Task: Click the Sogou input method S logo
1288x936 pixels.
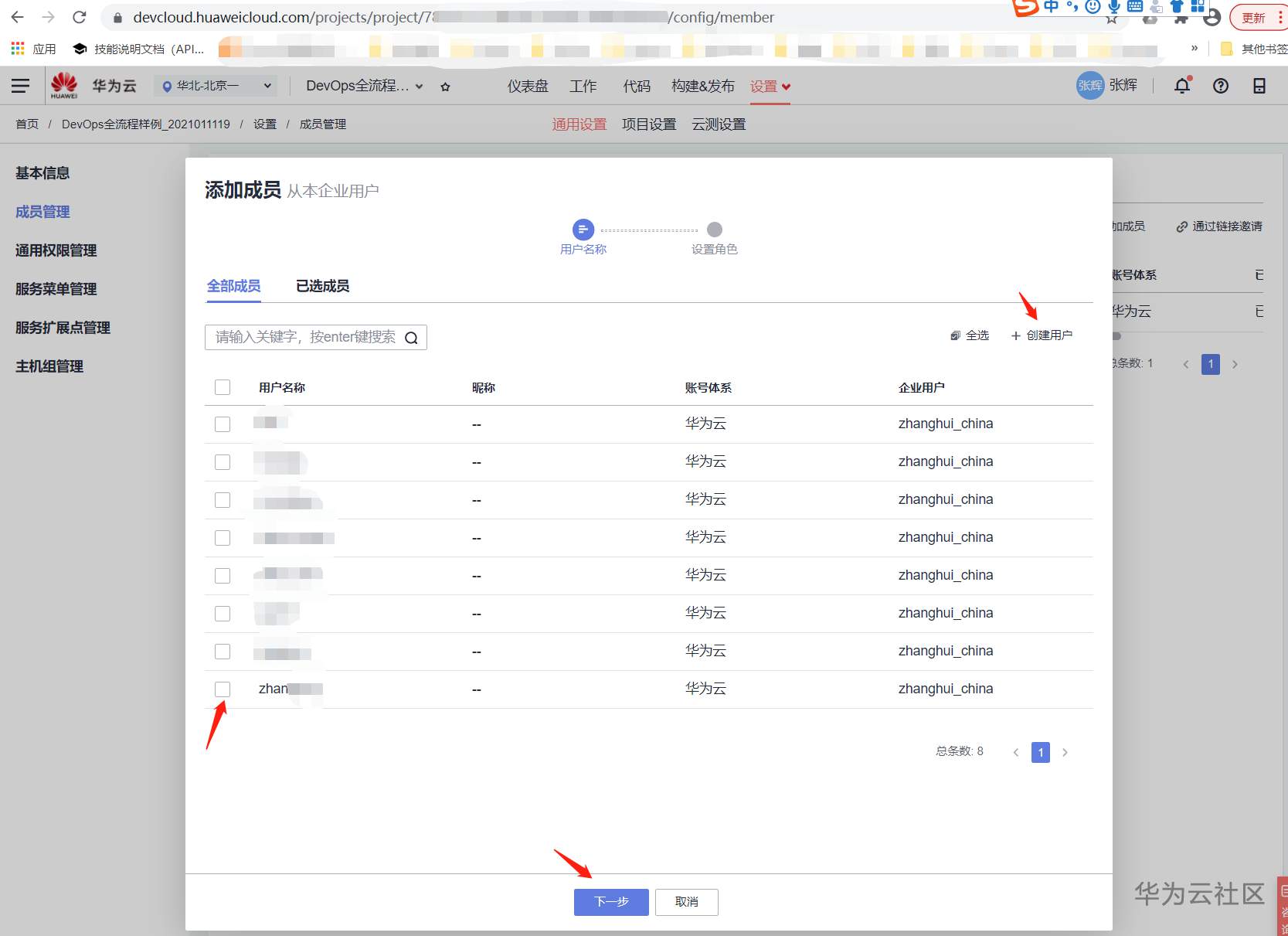Action: click(1026, 7)
